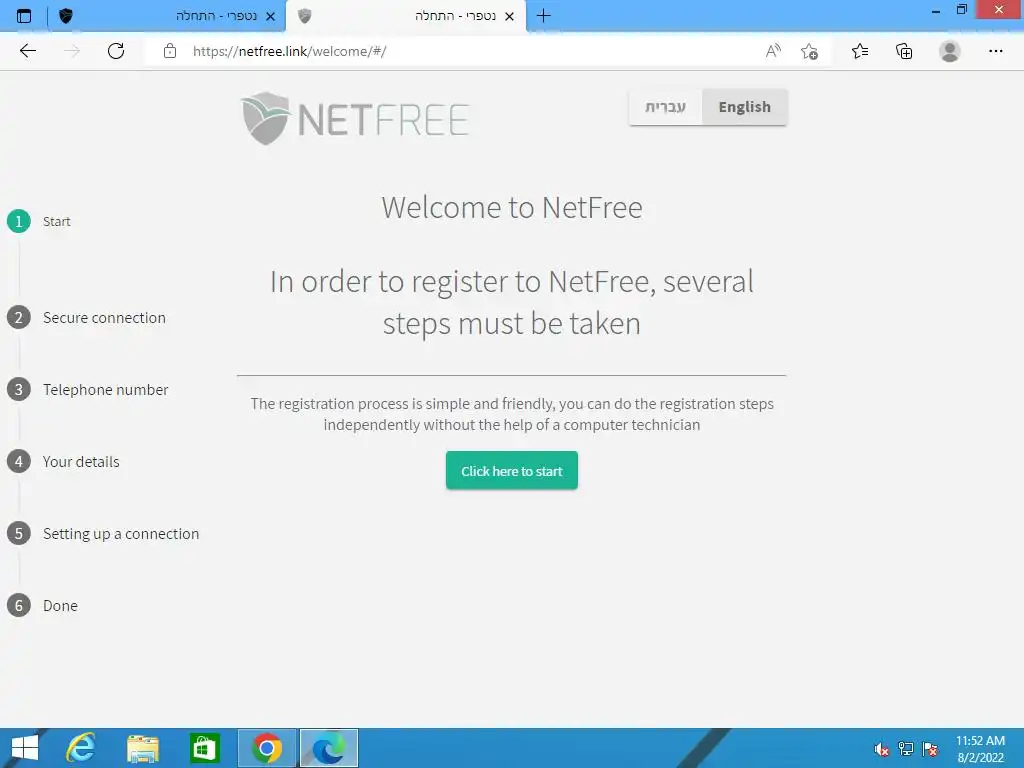Click the muted volume tray icon
The image size is (1024, 768).
coord(882,749)
